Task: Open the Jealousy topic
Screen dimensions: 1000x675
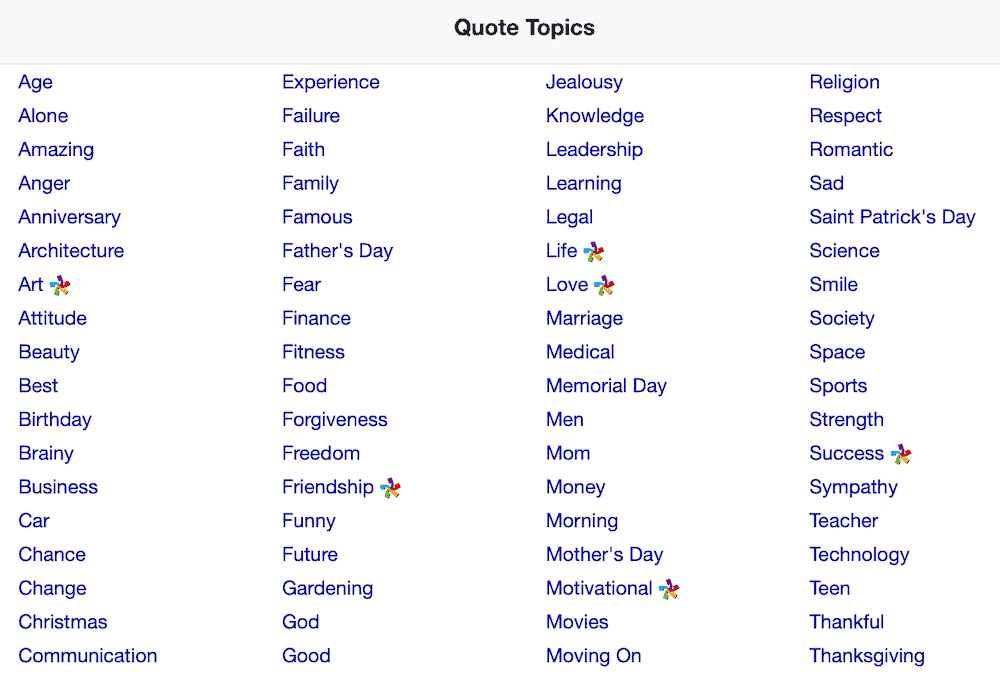Action: [584, 82]
